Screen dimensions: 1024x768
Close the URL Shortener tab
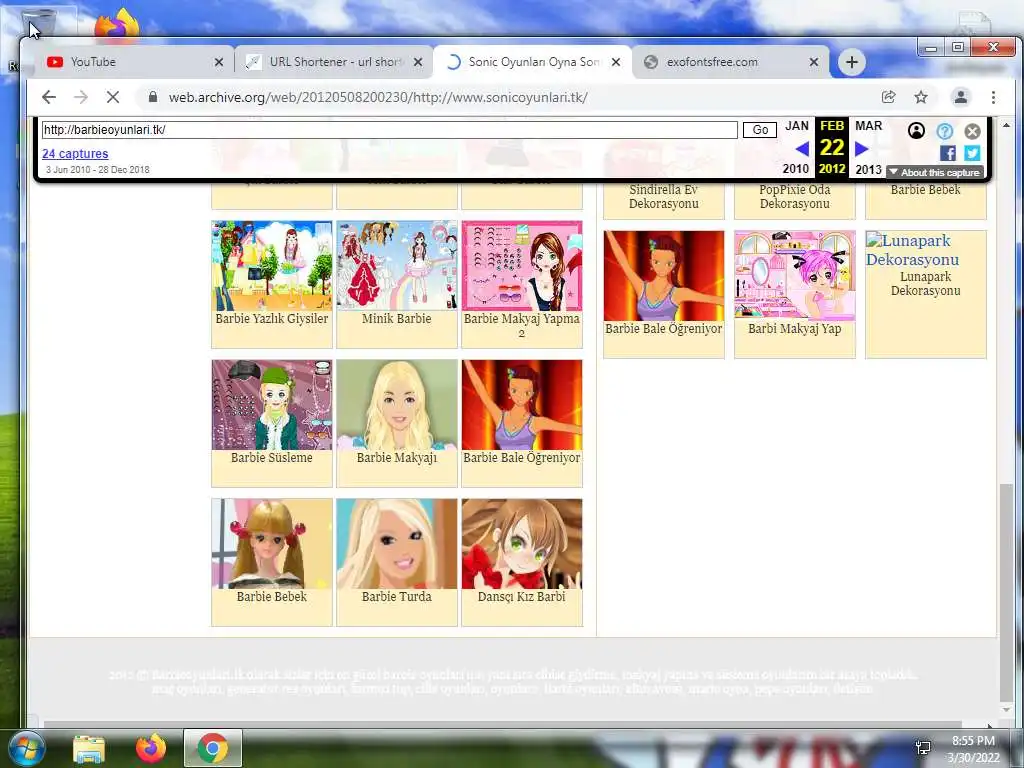[x=418, y=62]
